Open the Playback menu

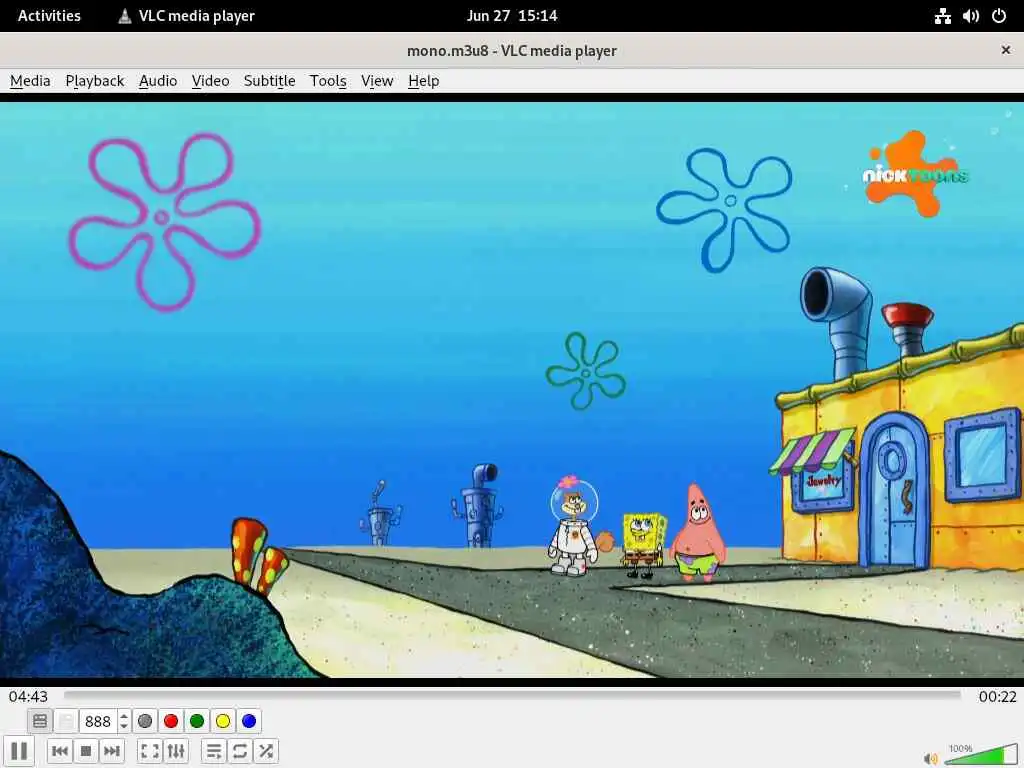point(95,81)
